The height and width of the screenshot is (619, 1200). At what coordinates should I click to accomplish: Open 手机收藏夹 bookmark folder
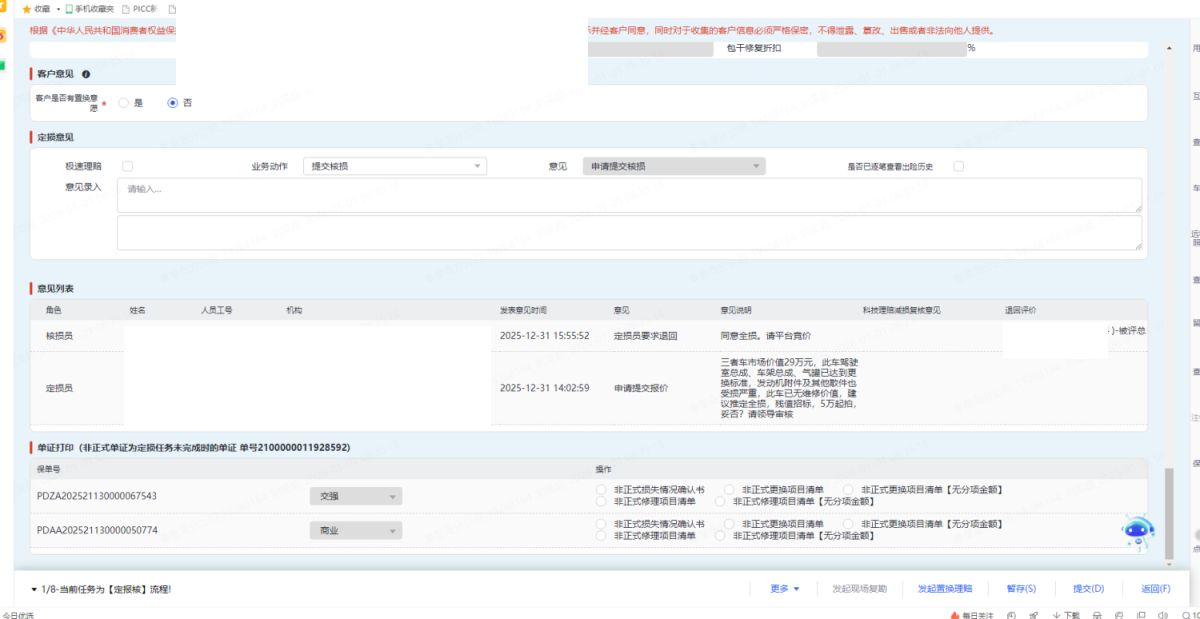[x=97, y=8]
